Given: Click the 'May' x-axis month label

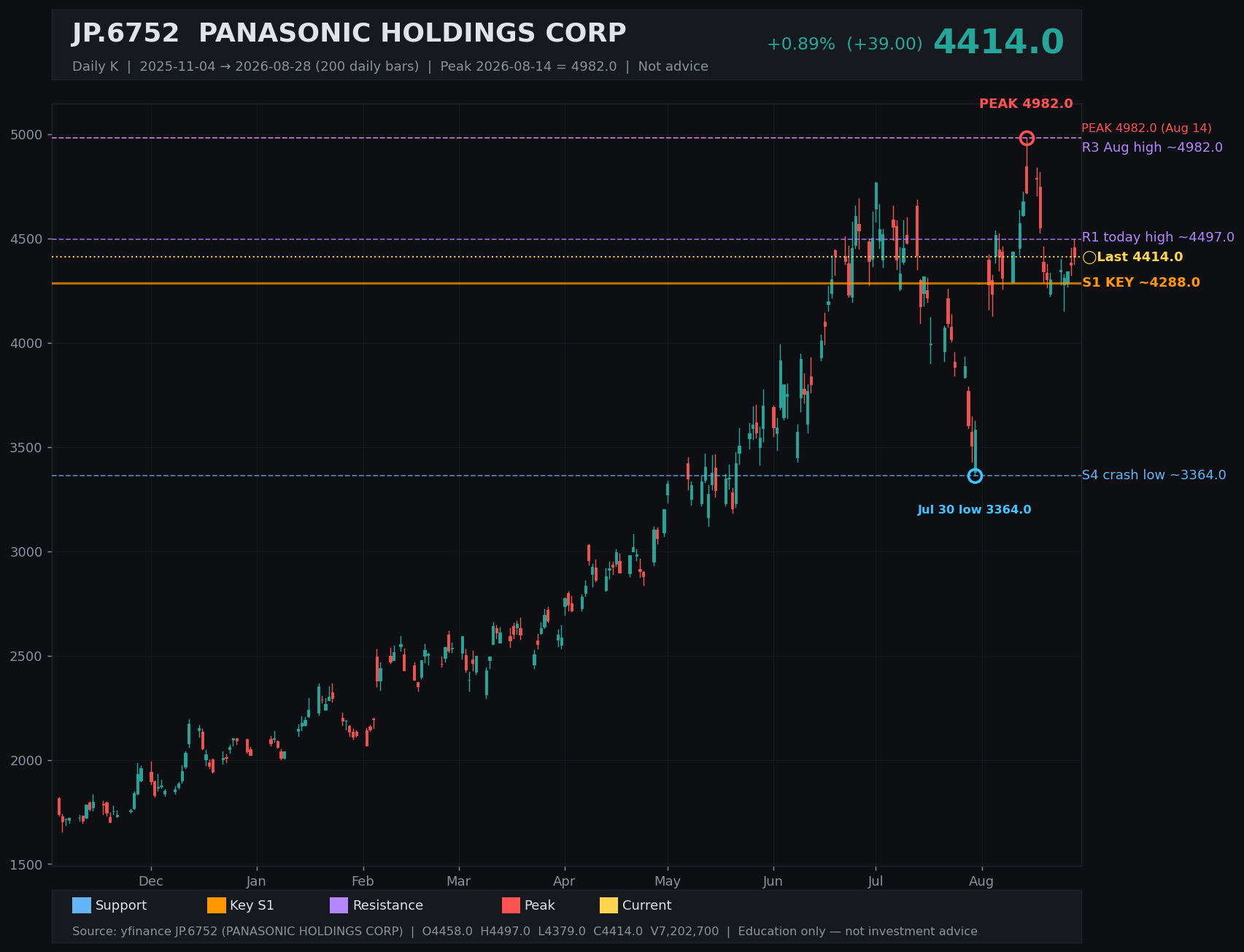Looking at the screenshot, I should [x=668, y=881].
